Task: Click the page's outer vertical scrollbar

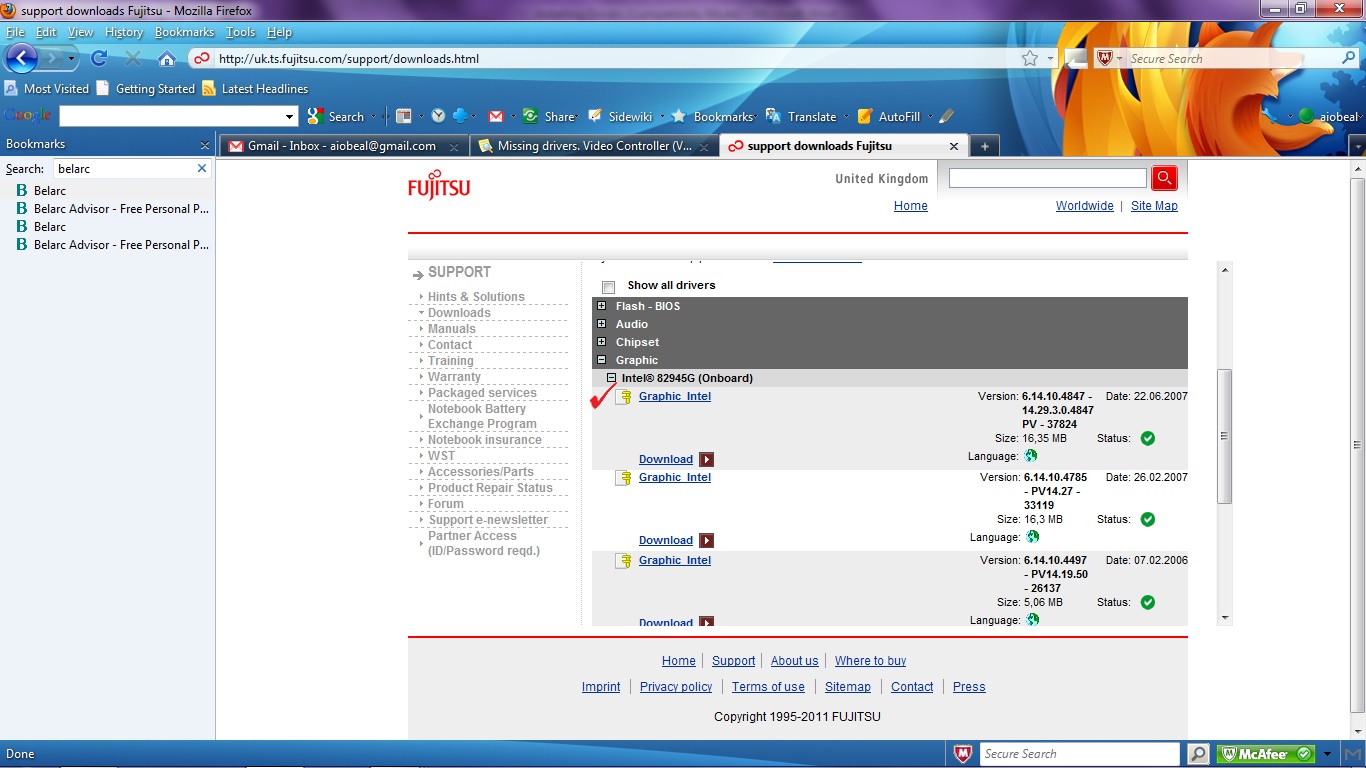Action: 1357,445
